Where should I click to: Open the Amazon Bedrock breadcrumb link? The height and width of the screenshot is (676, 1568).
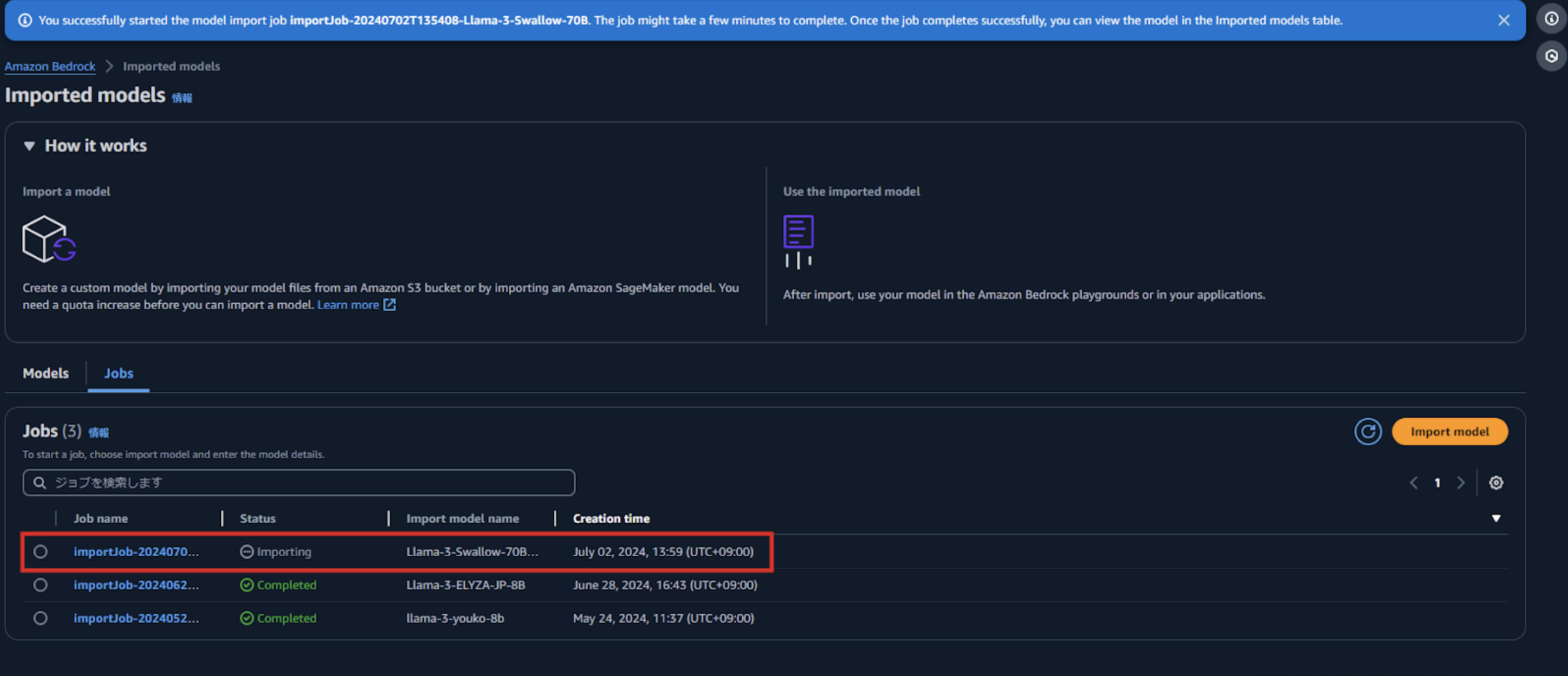coord(50,66)
